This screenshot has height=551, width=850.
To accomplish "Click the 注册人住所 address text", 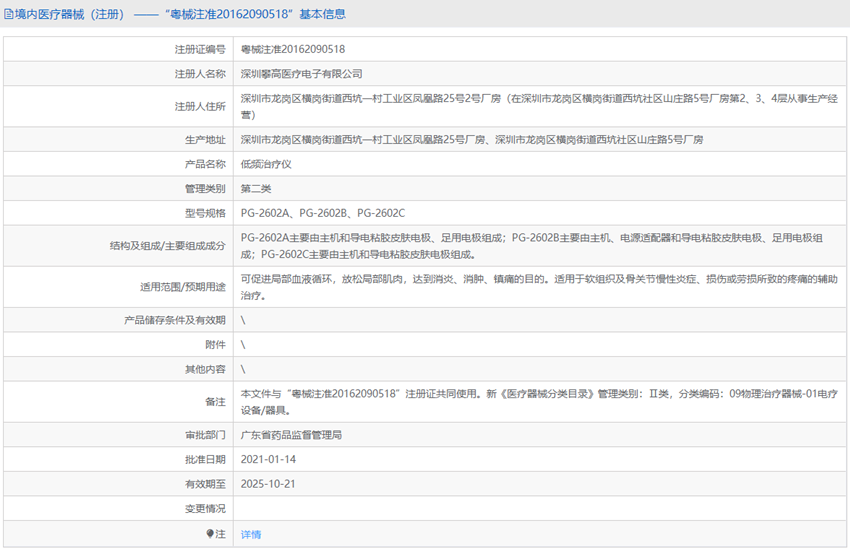I will coord(535,107).
